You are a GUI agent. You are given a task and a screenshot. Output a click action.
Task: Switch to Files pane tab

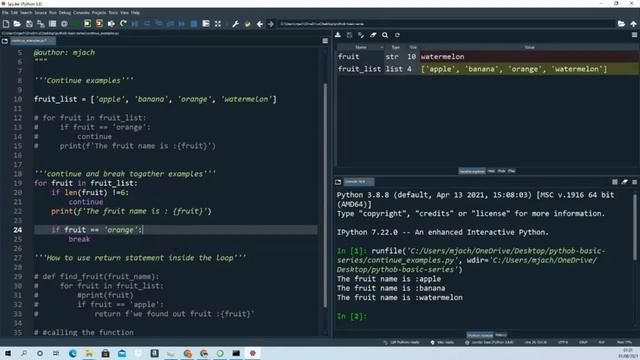pyautogui.click(x=511, y=171)
